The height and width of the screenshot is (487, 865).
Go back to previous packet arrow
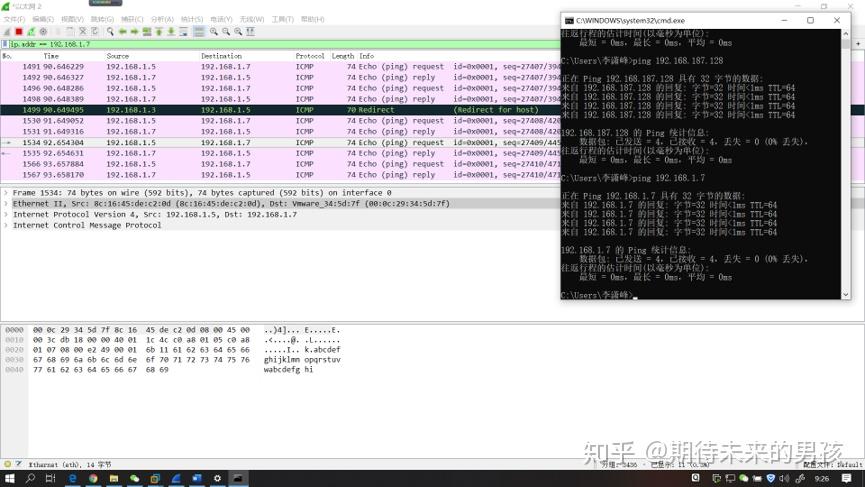pos(123,31)
